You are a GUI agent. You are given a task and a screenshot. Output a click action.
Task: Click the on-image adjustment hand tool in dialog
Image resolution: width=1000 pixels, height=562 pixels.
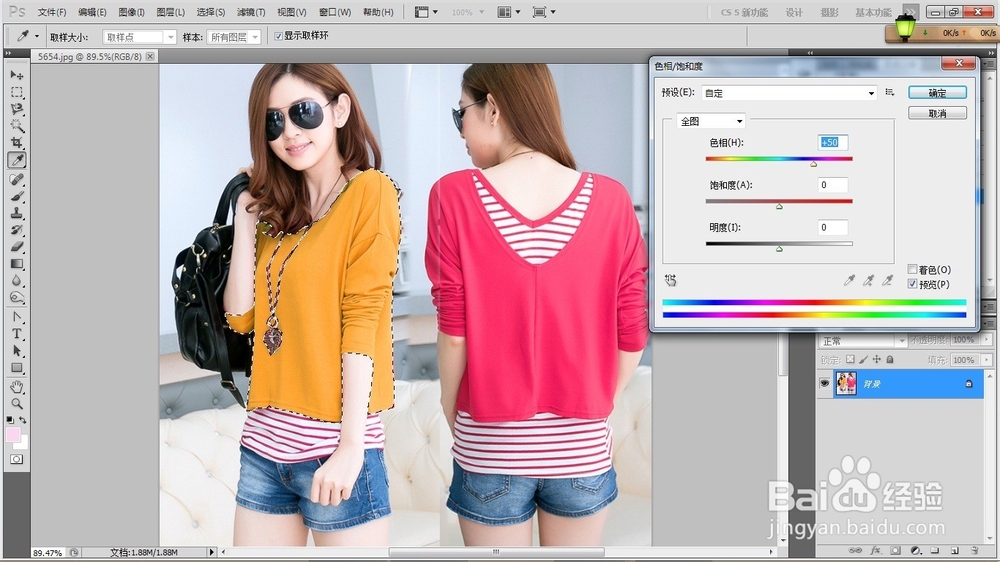click(670, 280)
